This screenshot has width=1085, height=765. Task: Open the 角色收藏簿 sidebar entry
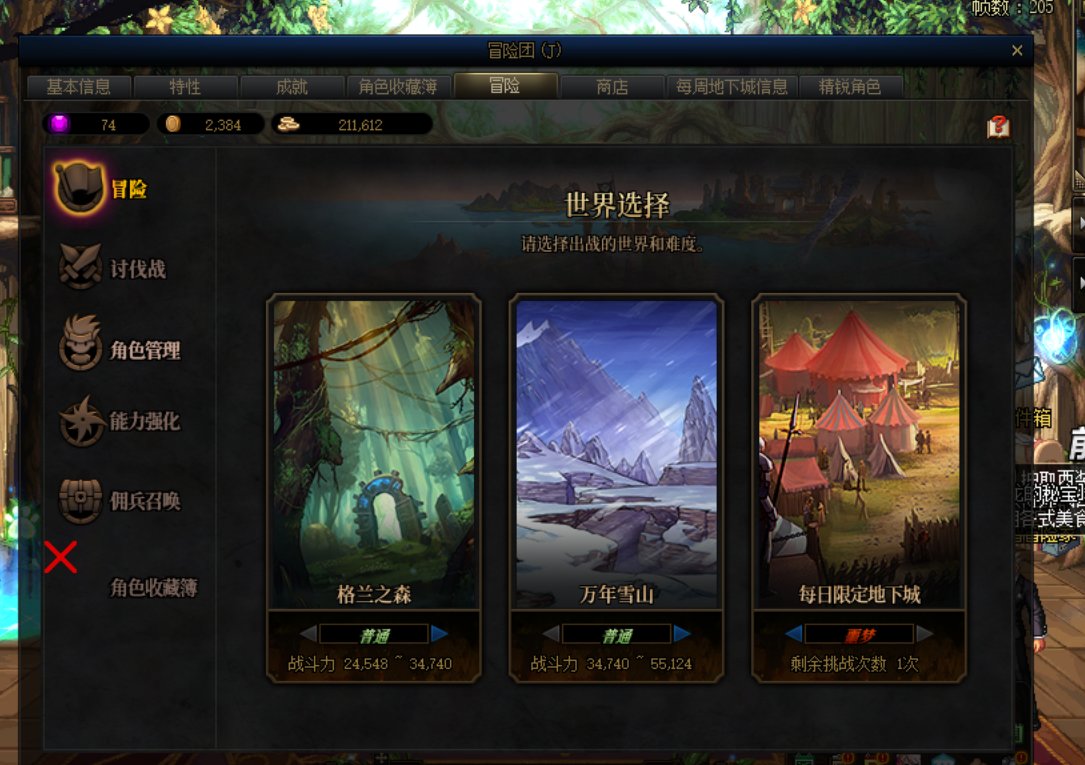(154, 588)
